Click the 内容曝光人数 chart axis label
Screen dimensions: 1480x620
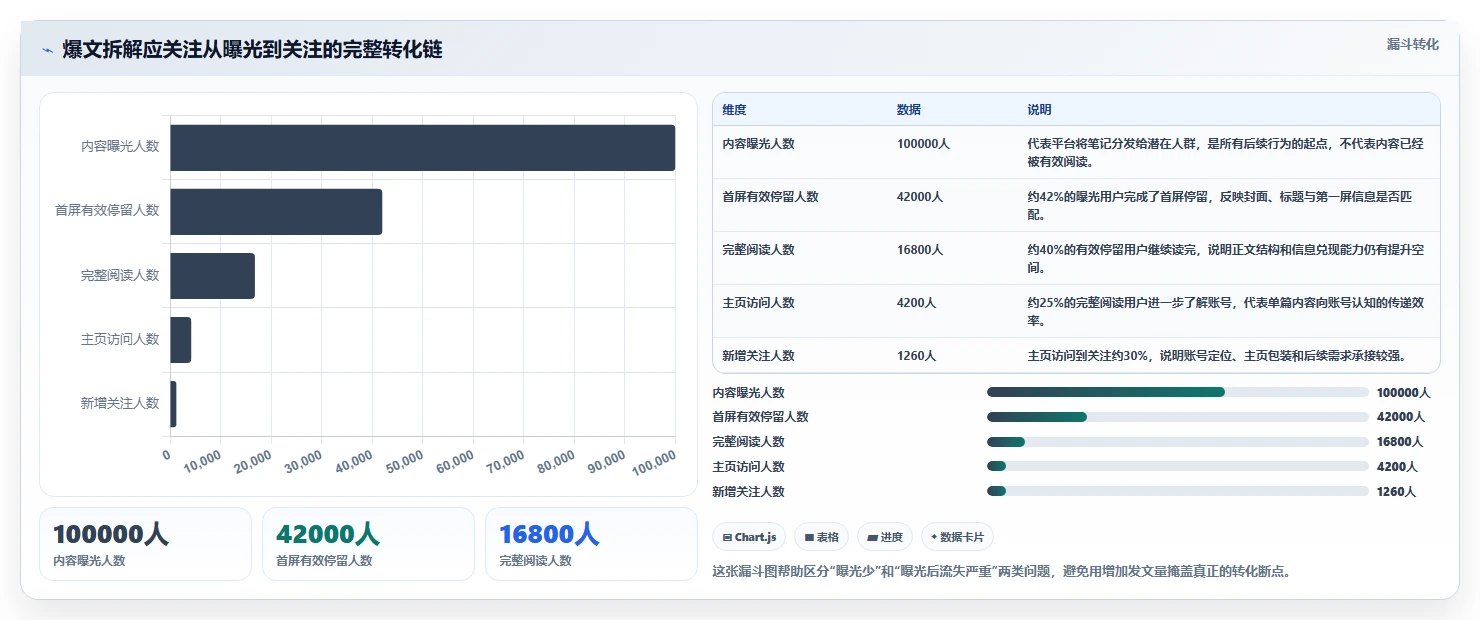point(120,146)
